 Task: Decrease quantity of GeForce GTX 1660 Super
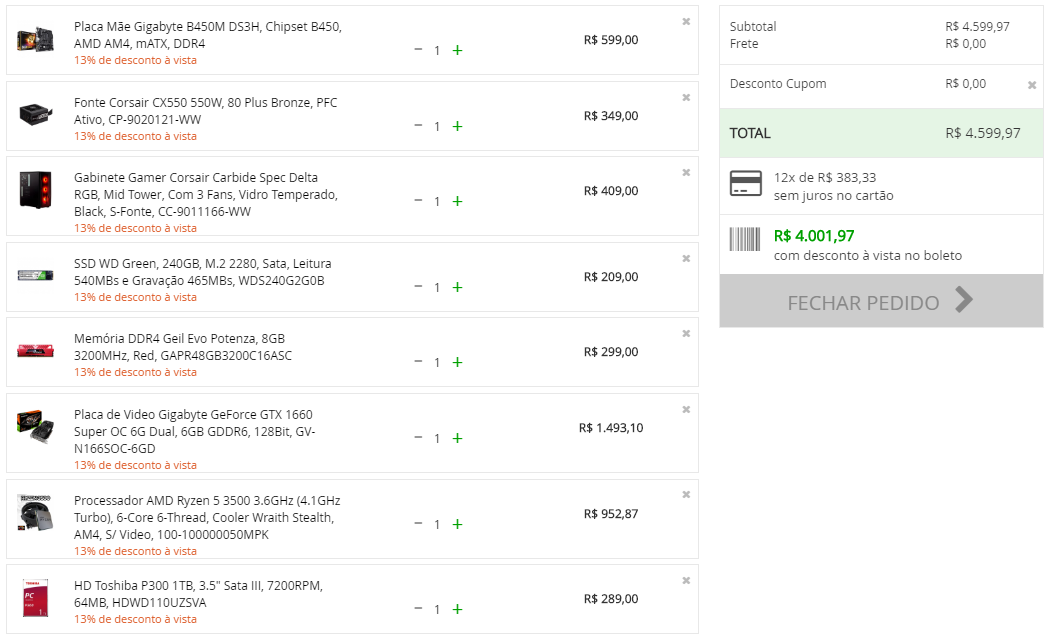pyautogui.click(x=419, y=437)
